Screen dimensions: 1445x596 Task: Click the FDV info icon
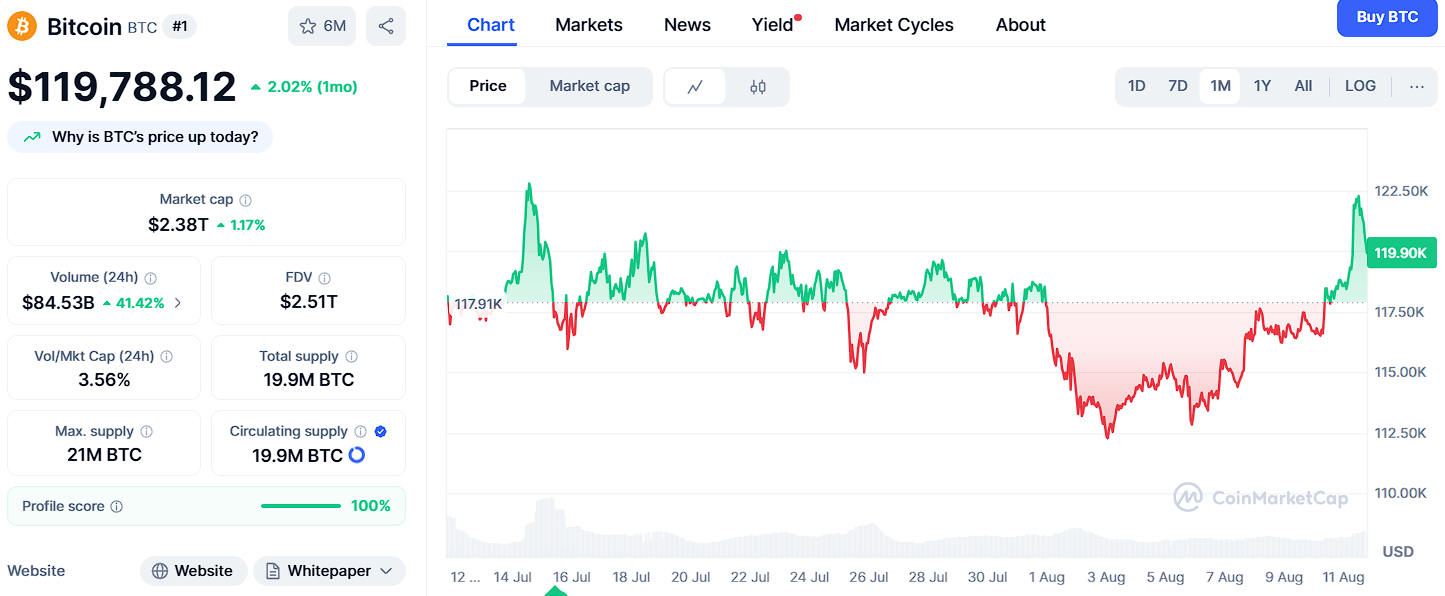(324, 278)
